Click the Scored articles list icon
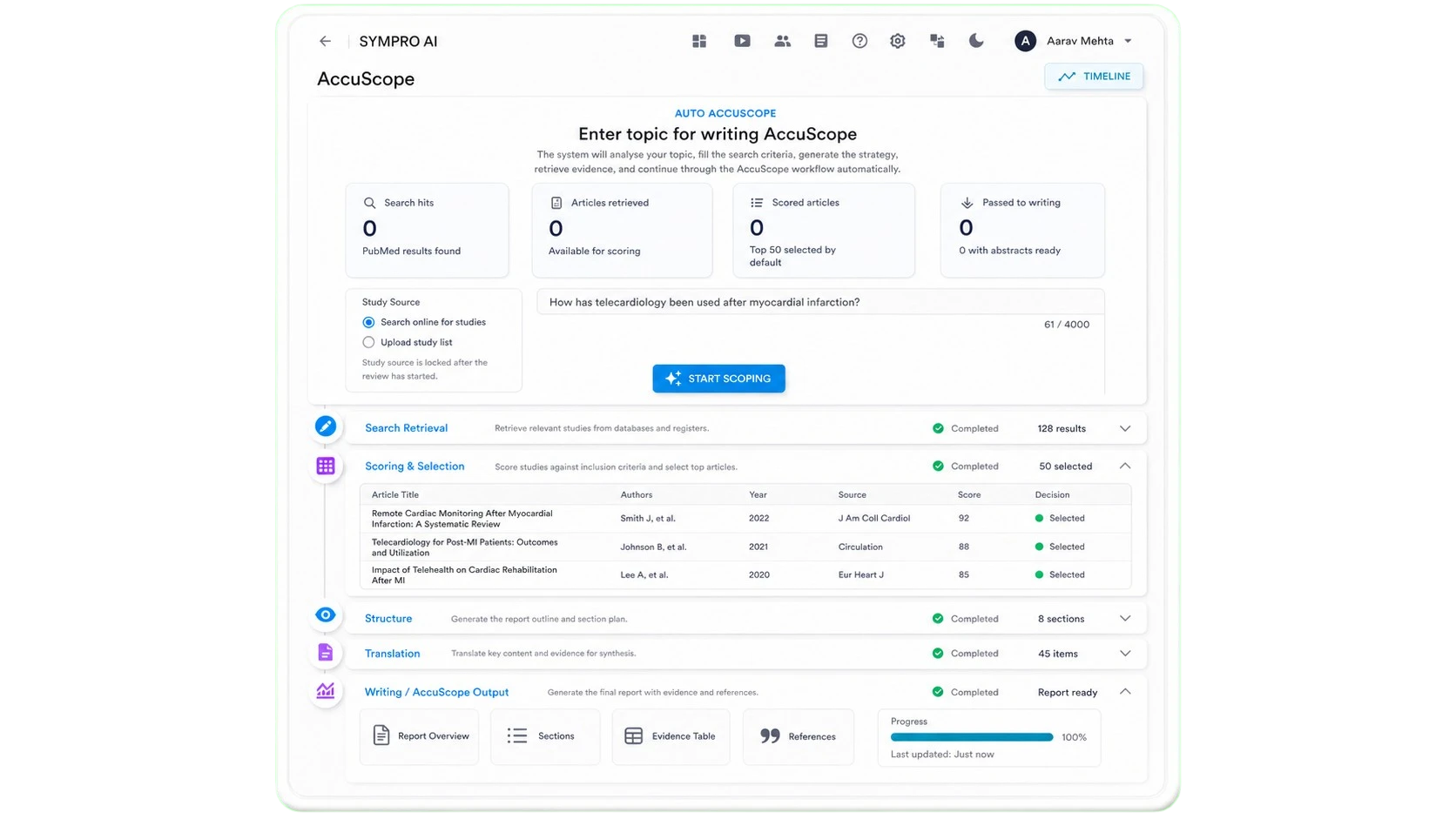The height and width of the screenshot is (819, 1456). (x=757, y=203)
